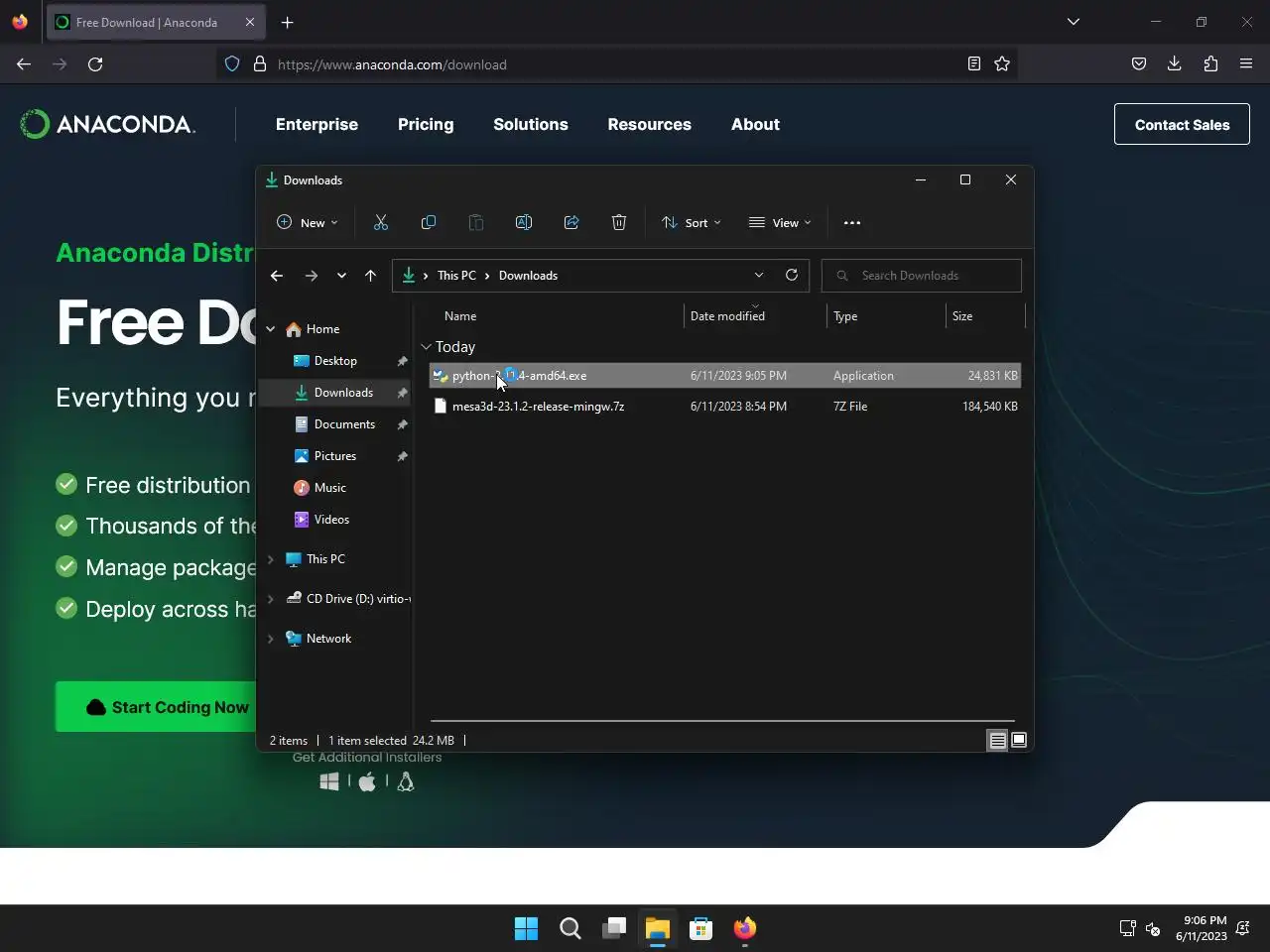1270x952 pixels.
Task: Open the Solutions nav menu
Action: 531,124
